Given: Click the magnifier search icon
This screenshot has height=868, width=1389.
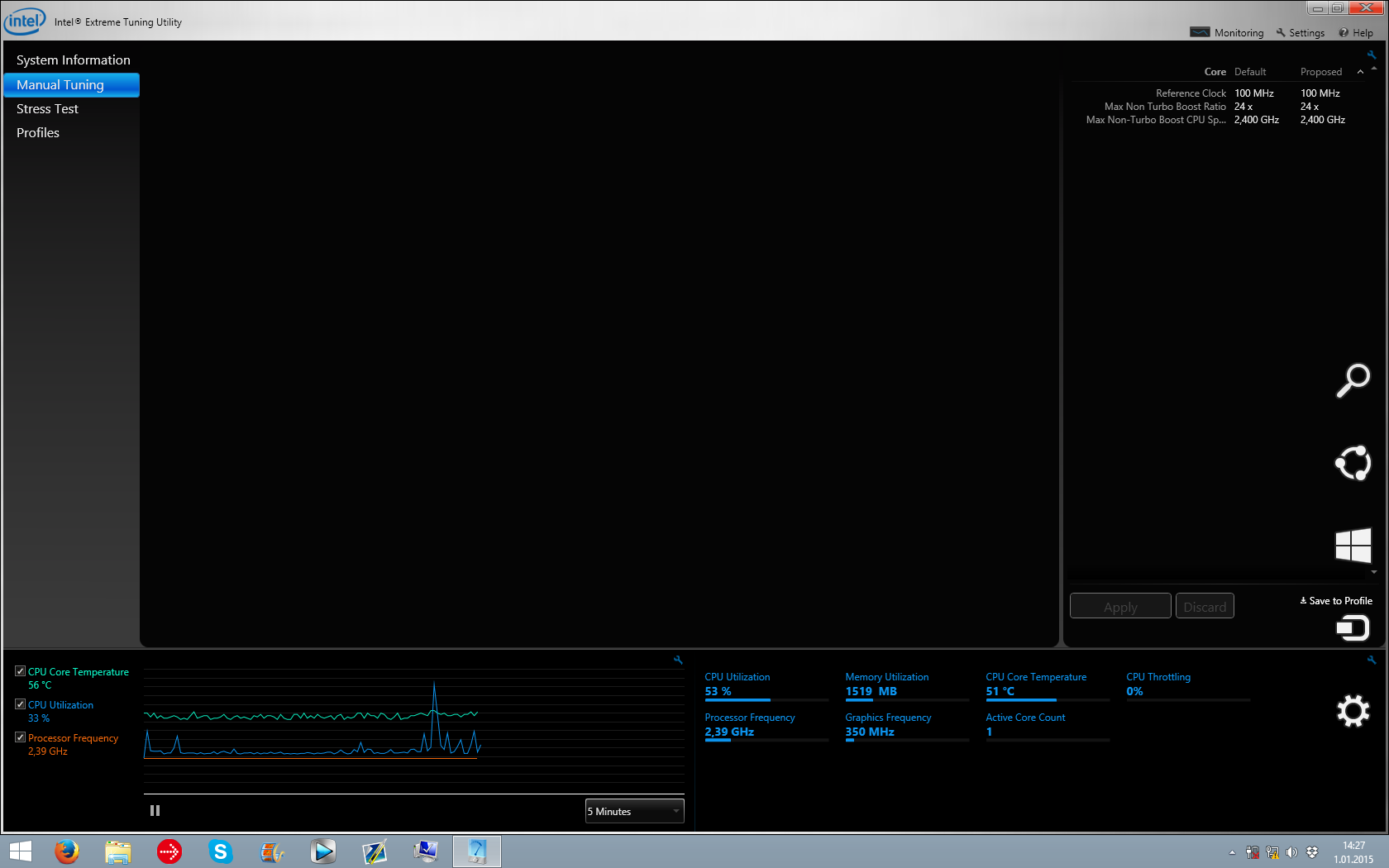Looking at the screenshot, I should tap(1353, 380).
